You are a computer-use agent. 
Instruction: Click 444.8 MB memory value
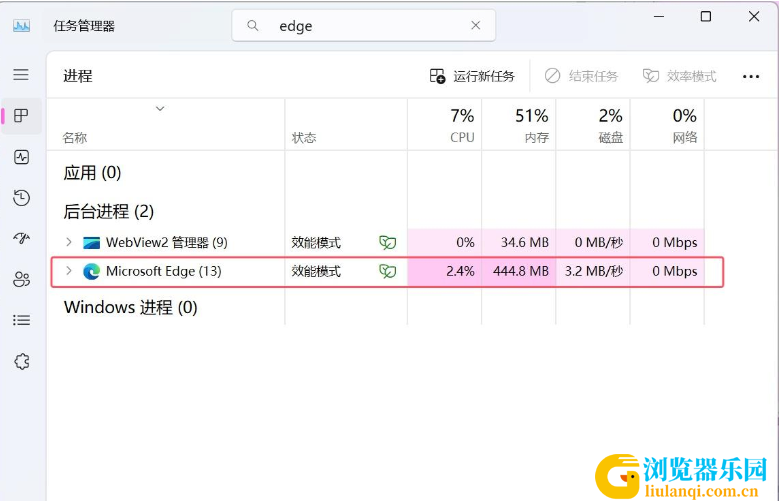[521, 271]
